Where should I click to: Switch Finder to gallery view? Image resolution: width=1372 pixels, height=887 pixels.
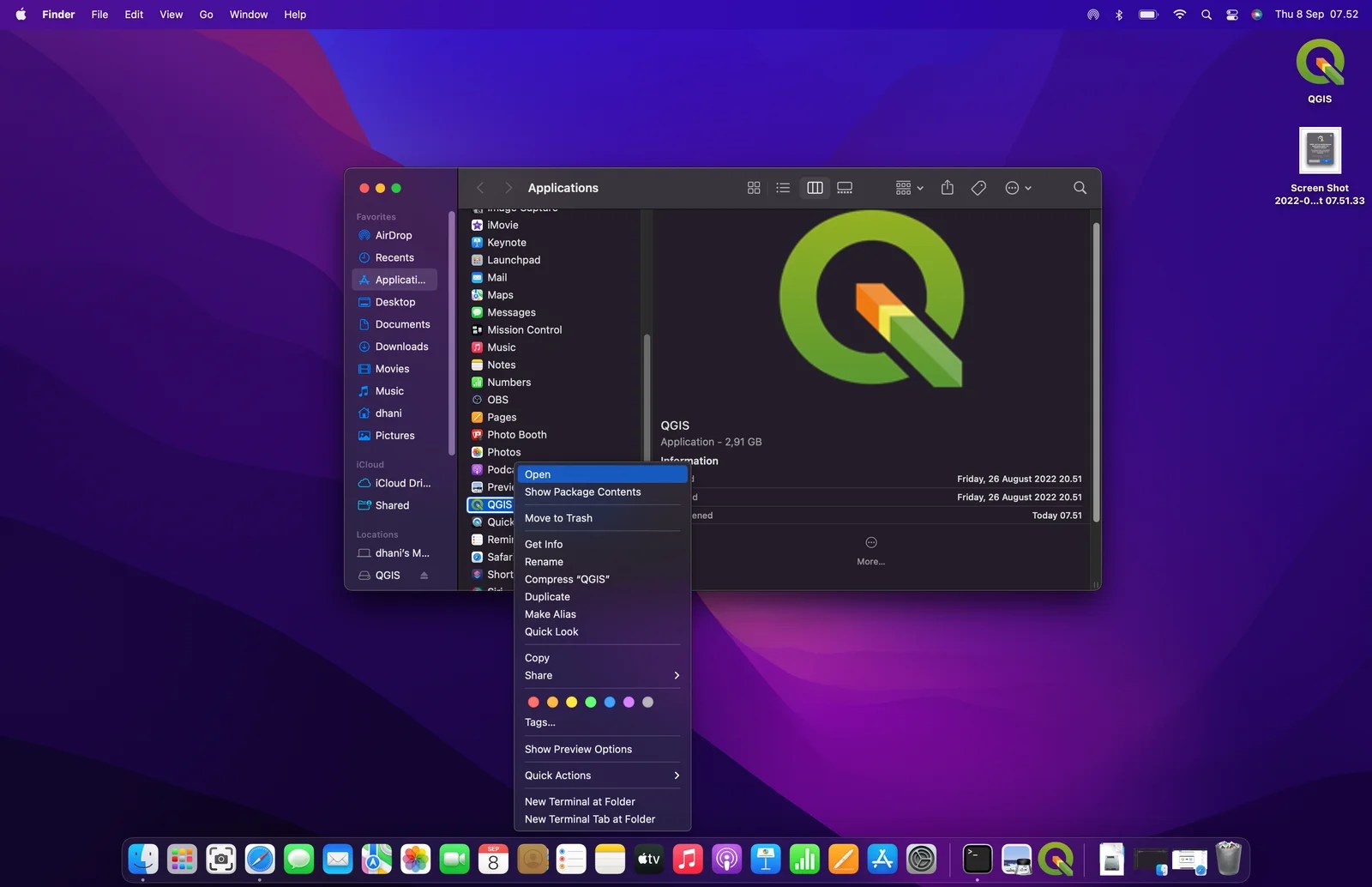pos(845,188)
